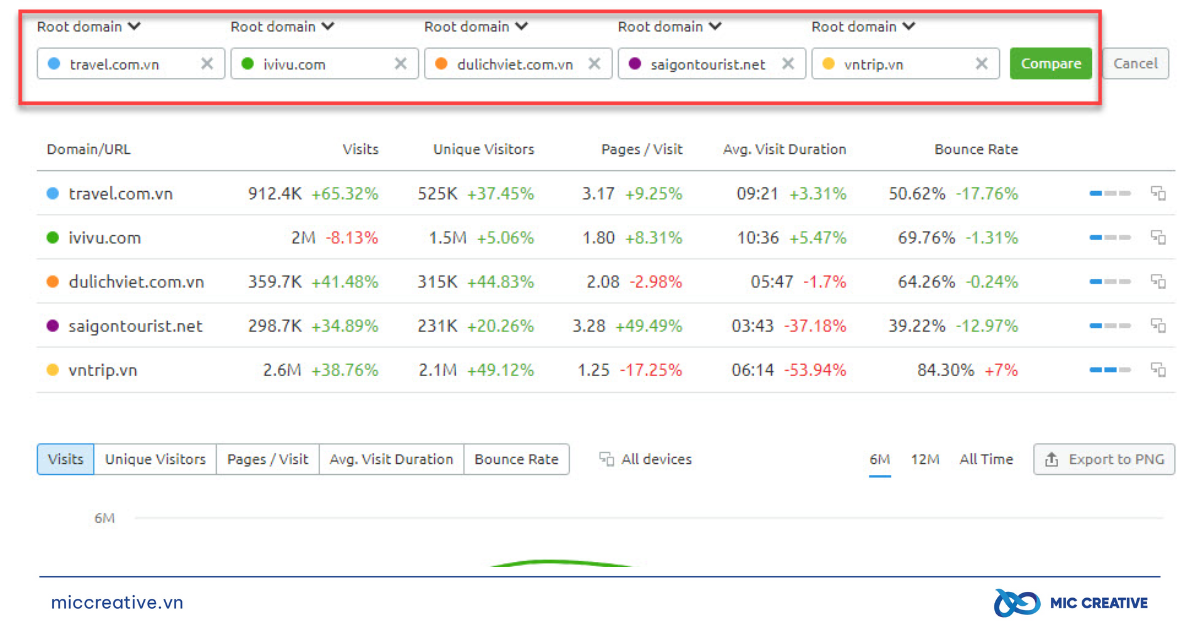This screenshot has width=1200, height=630.
Task: Clear the vntrip.vn domain field X
Action: [x=981, y=64]
